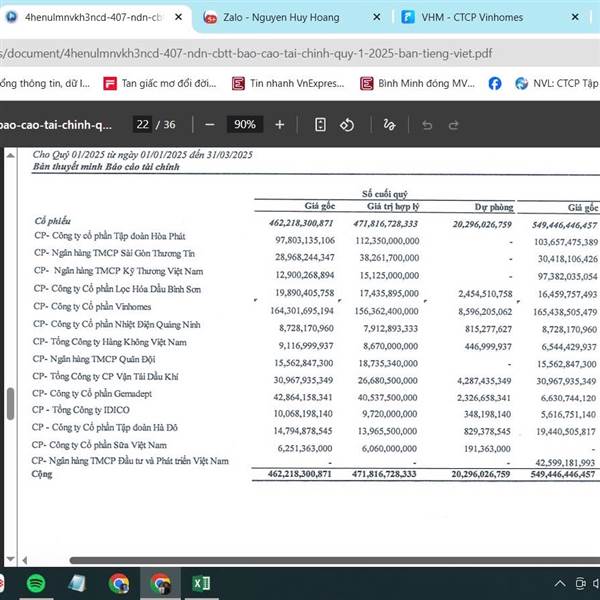The height and width of the screenshot is (600, 600).
Task: Open NVL: CTCP Tập bookmark
Action: coord(557,83)
